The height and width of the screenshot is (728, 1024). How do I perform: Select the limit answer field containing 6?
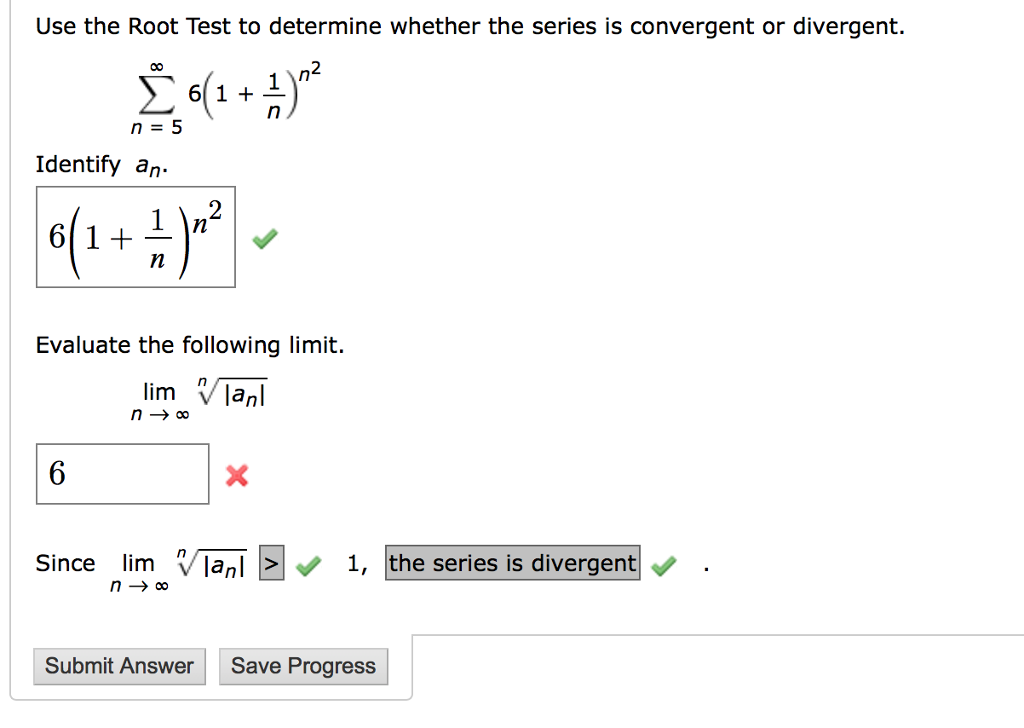[122, 473]
